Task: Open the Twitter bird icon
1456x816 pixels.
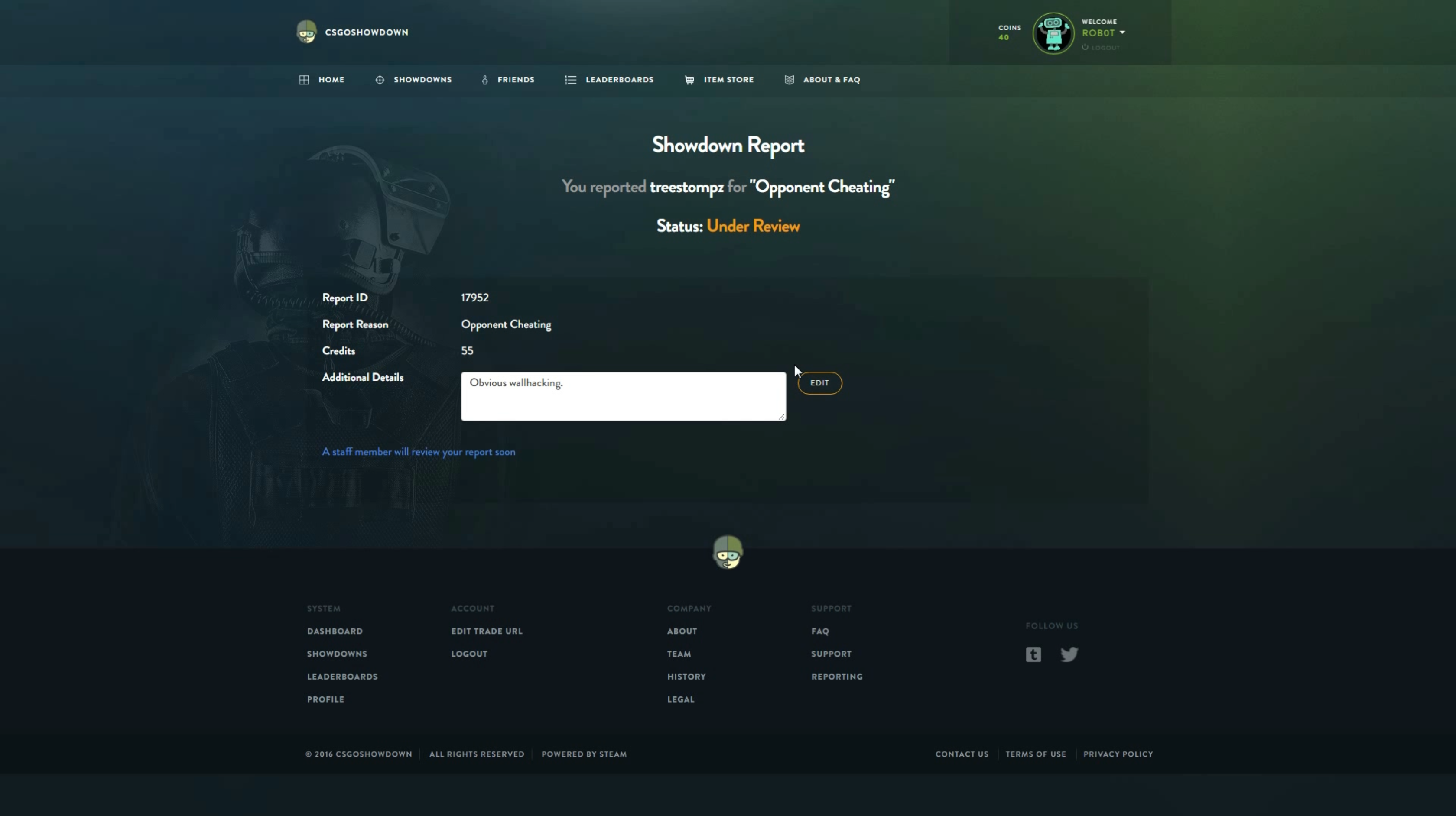Action: point(1069,654)
